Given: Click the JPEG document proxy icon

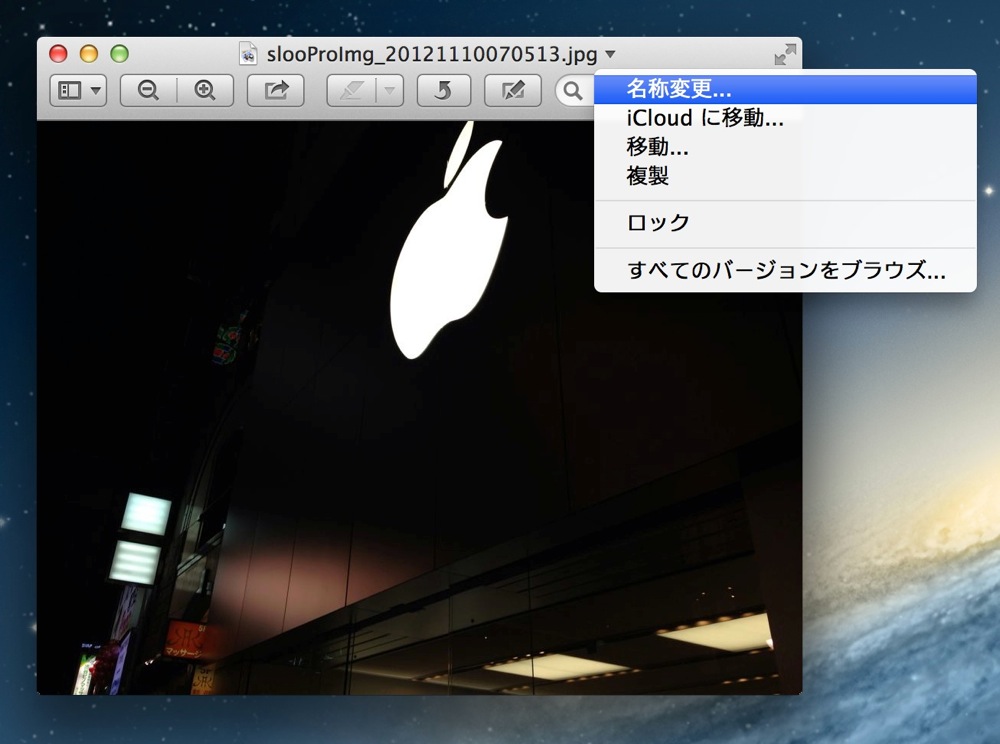Looking at the screenshot, I should pyautogui.click(x=248, y=54).
